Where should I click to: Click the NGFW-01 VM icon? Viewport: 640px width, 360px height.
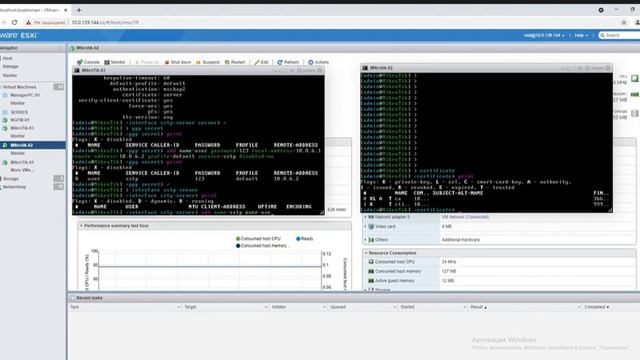5,120
